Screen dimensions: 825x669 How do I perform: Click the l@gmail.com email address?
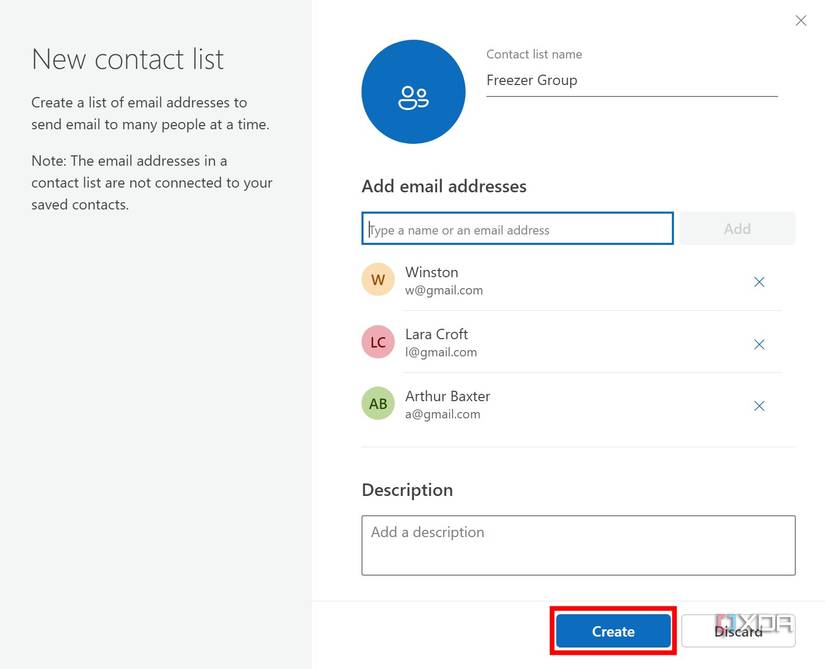[441, 352]
